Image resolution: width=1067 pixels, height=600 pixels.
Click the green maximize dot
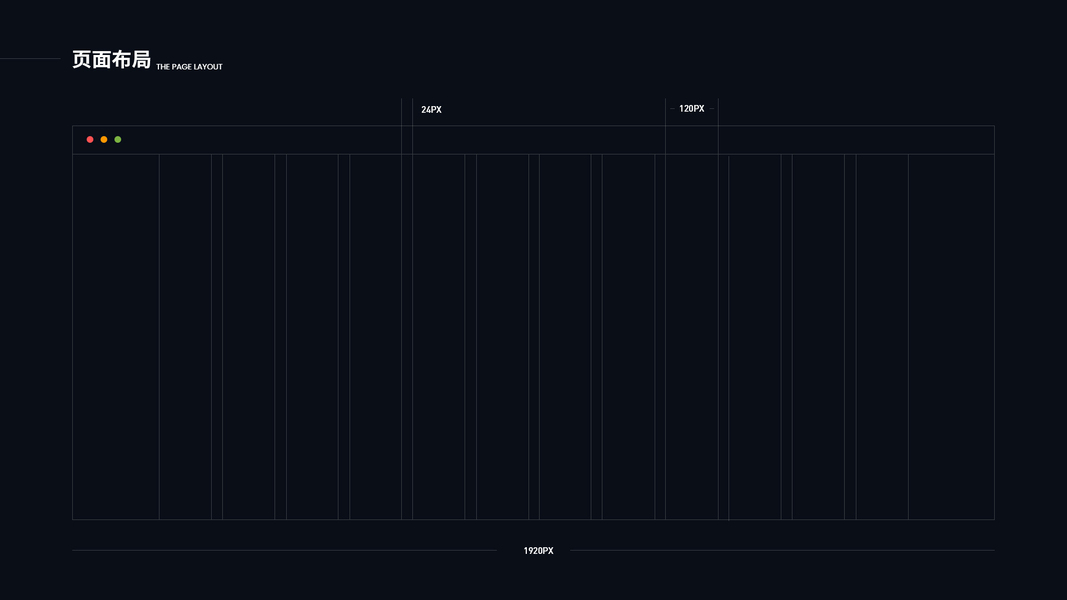(x=118, y=139)
